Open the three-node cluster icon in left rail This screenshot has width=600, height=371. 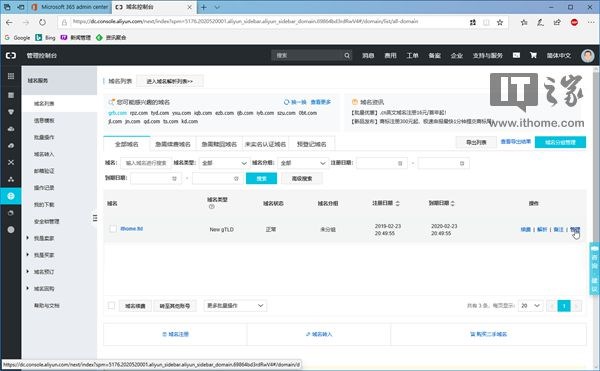point(11,179)
